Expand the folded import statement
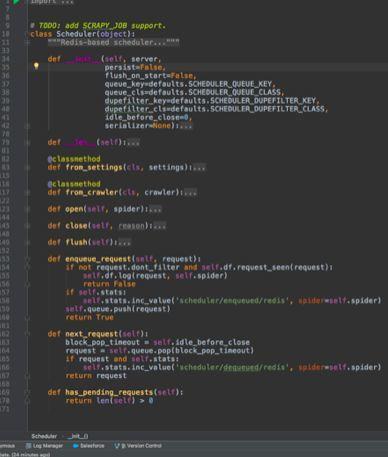Viewport: 388px width, 457px height. (66, 2)
